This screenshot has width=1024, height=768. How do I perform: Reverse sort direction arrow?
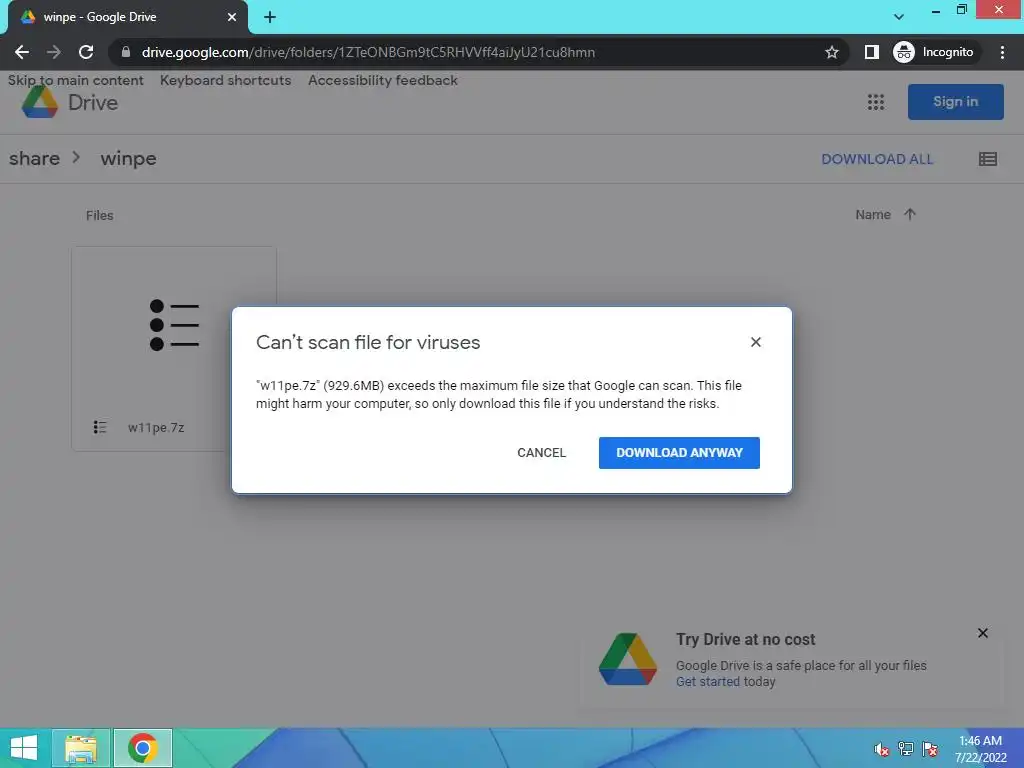tap(910, 214)
